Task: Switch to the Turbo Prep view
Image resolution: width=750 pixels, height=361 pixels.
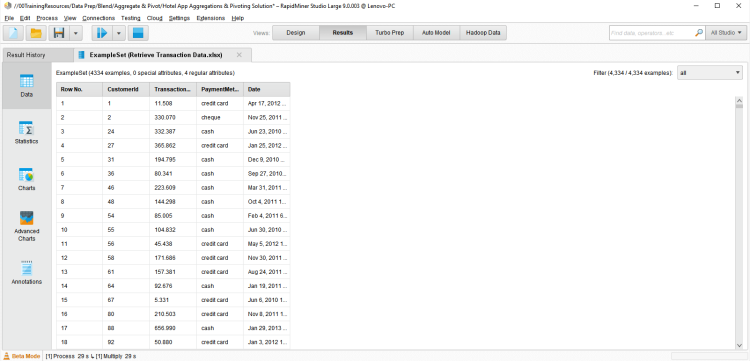Action: (x=389, y=33)
